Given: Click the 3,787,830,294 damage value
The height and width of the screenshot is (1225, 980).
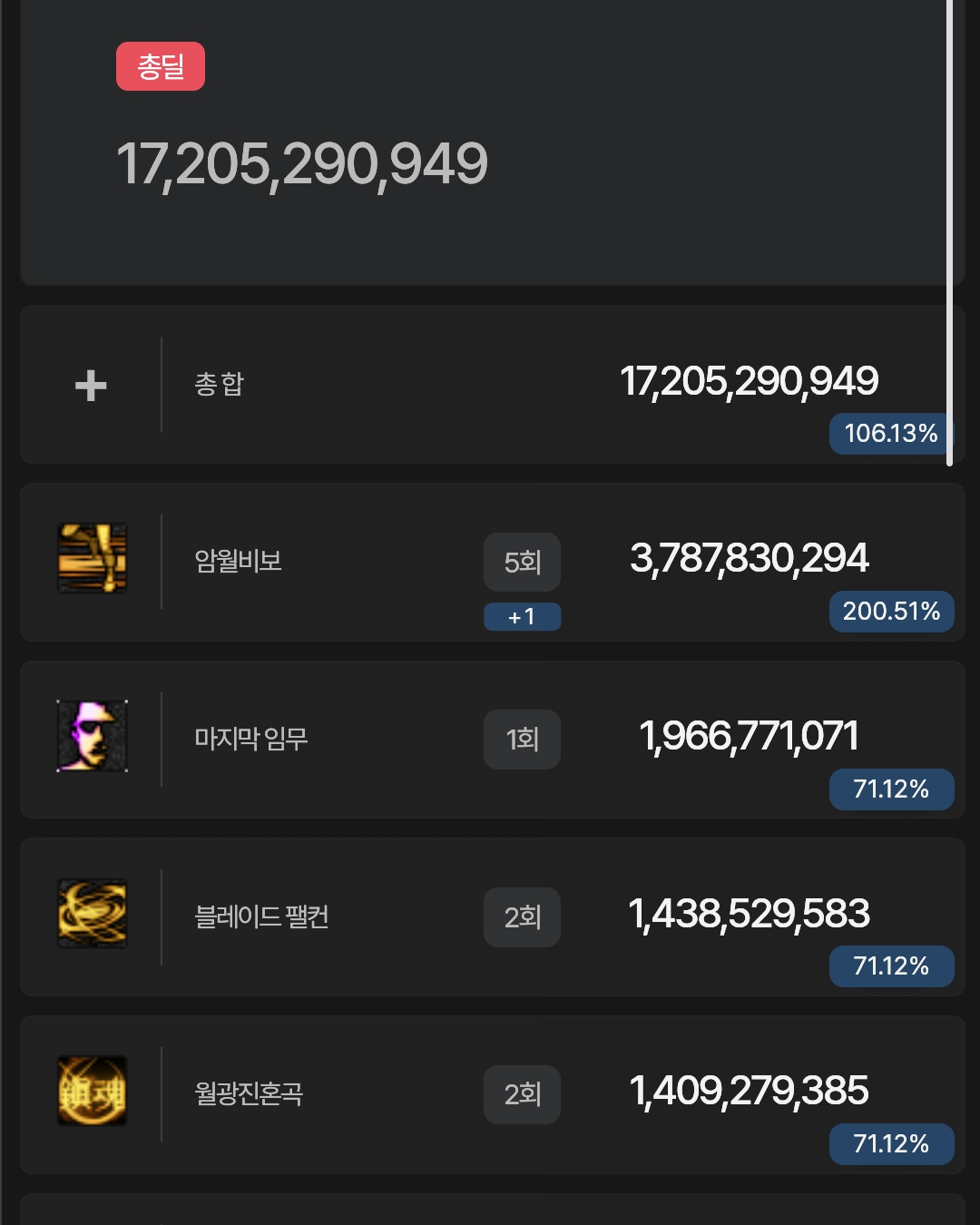Looking at the screenshot, I should pos(750,559).
